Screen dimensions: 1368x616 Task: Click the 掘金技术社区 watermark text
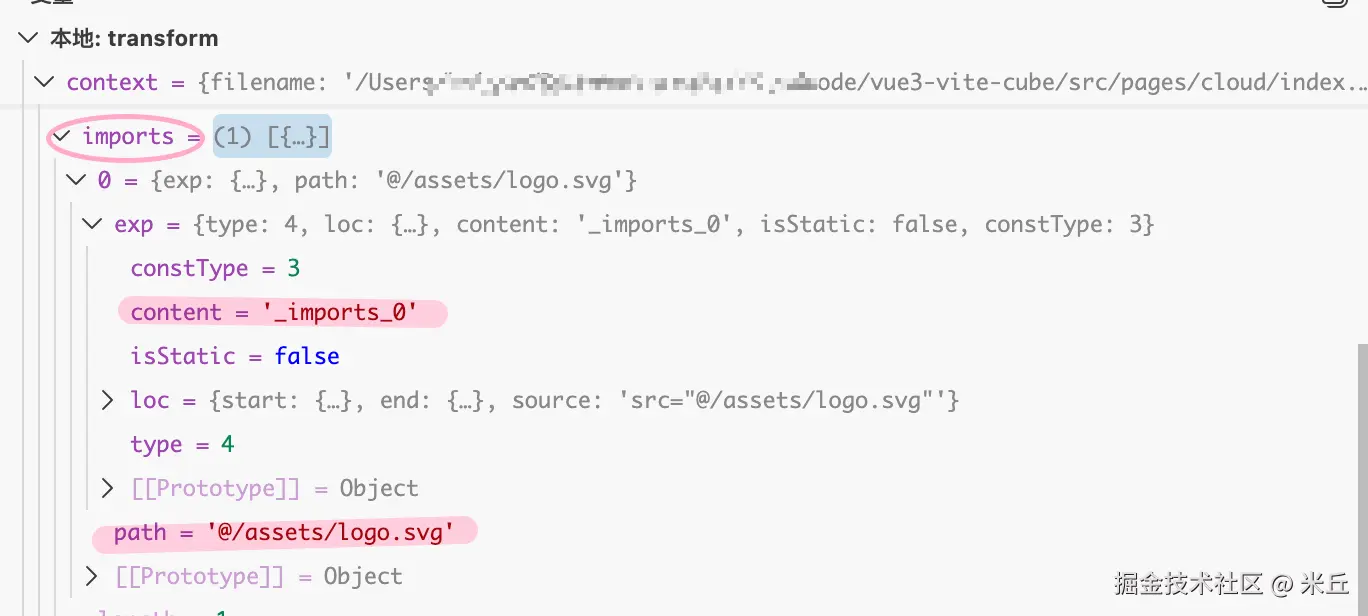pos(1189,583)
